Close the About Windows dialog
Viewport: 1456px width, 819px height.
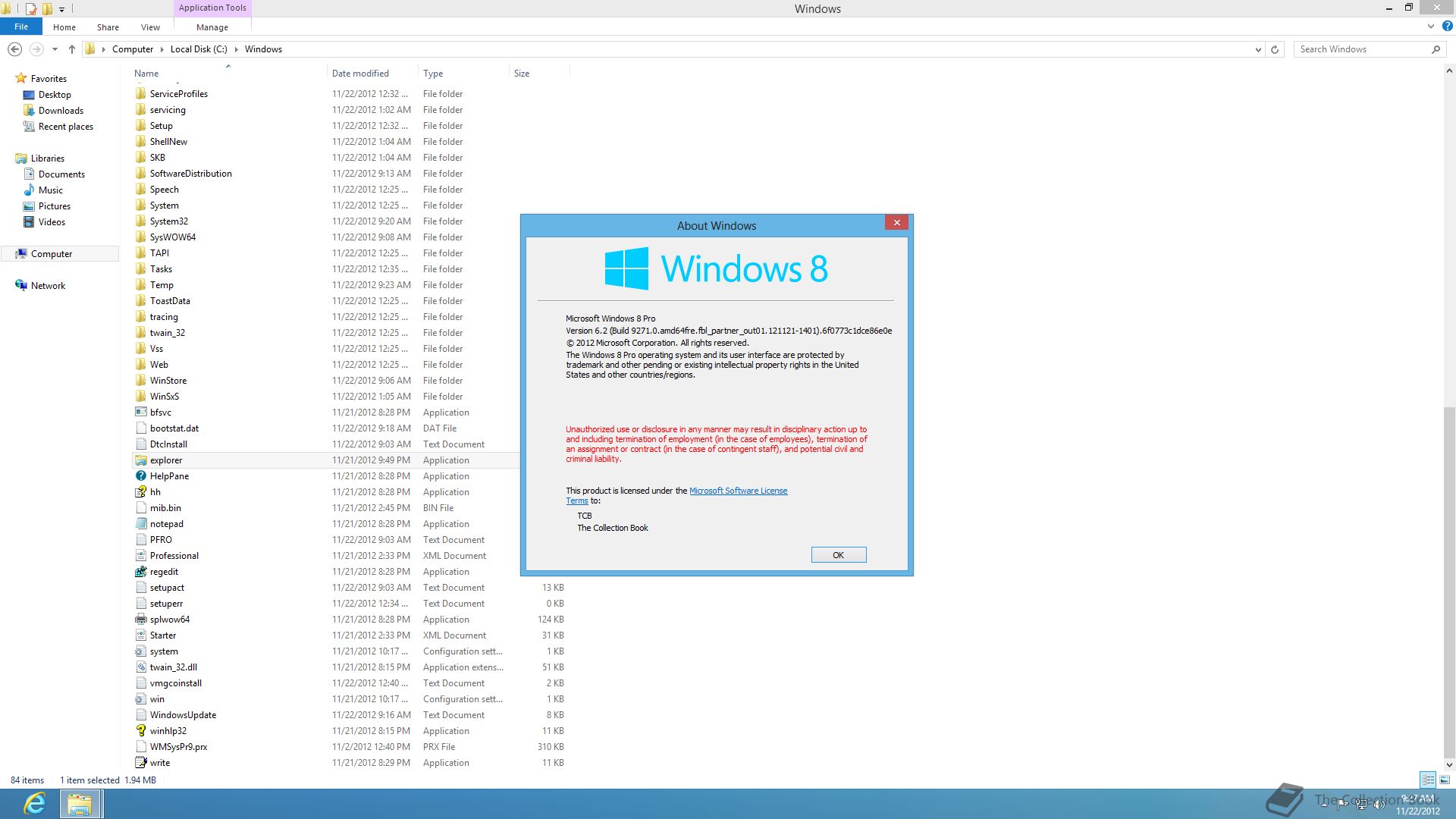pyautogui.click(x=897, y=222)
